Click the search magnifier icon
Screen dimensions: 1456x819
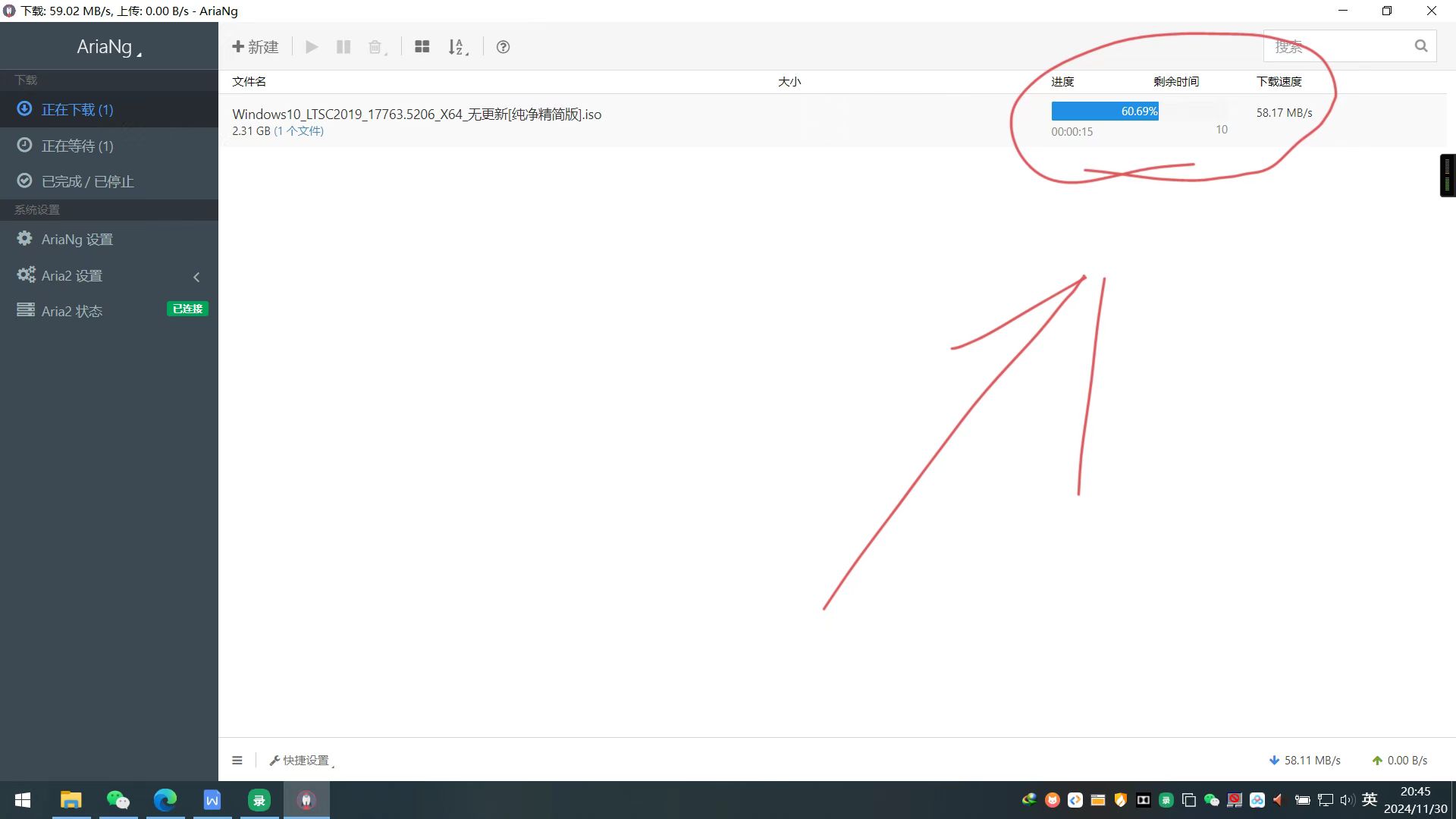click(1420, 46)
